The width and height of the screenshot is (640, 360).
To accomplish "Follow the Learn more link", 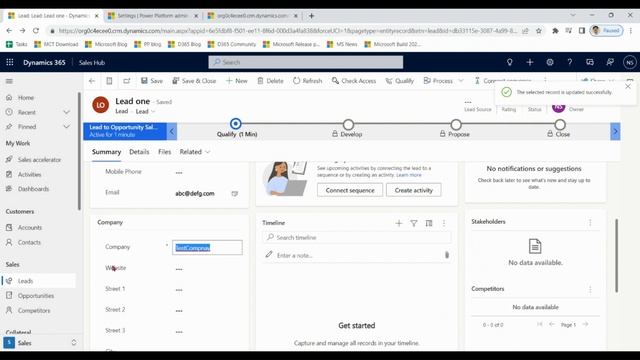I will [x=409, y=175].
